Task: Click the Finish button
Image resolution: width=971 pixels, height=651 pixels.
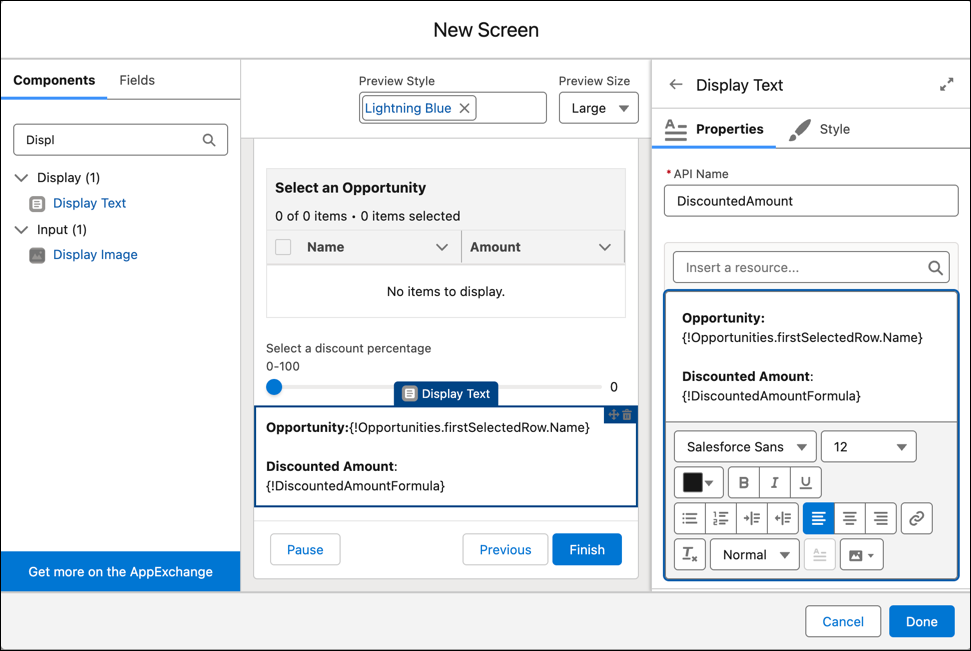Action: (x=587, y=549)
